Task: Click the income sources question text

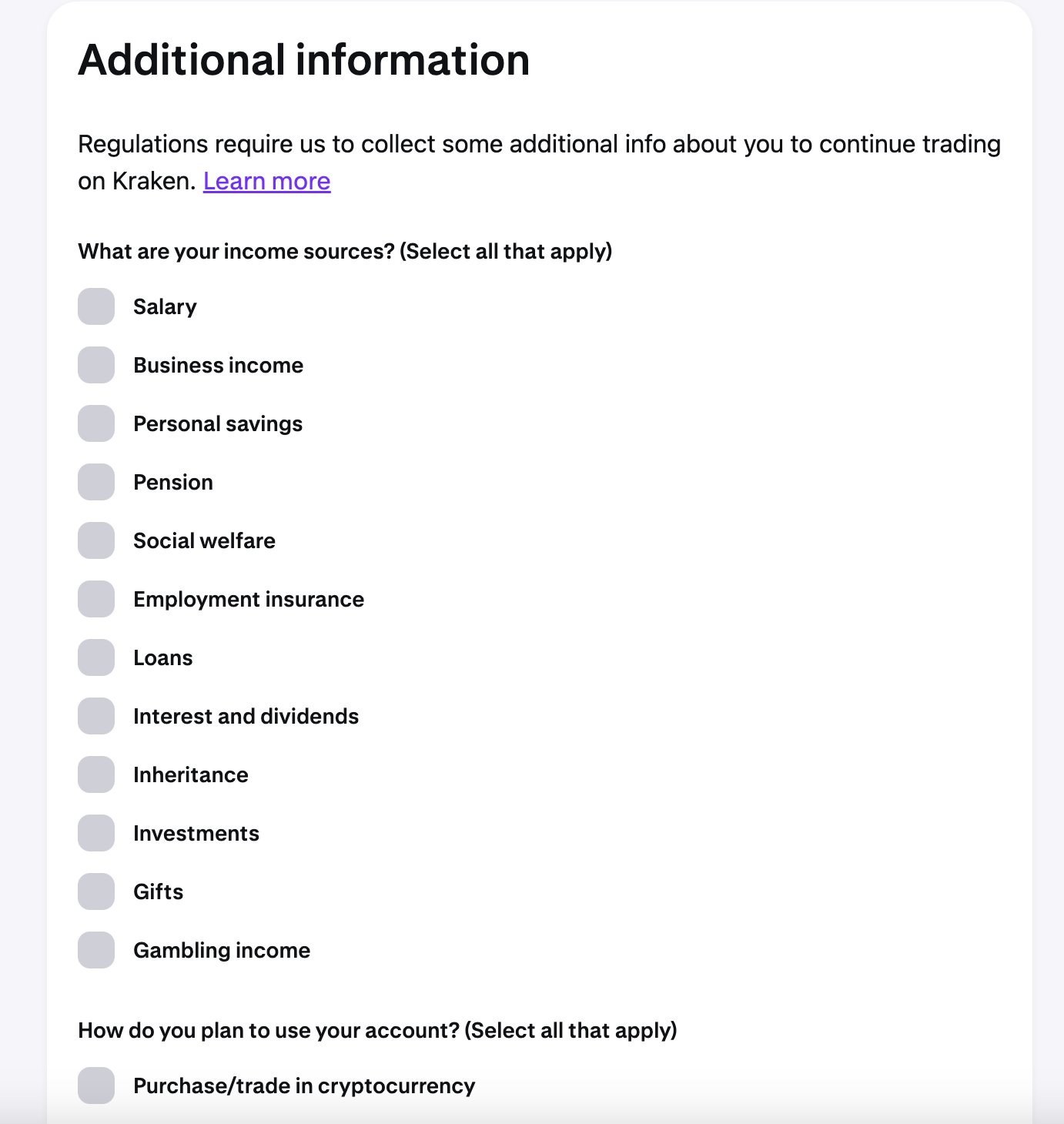Action: pyautogui.click(x=345, y=251)
